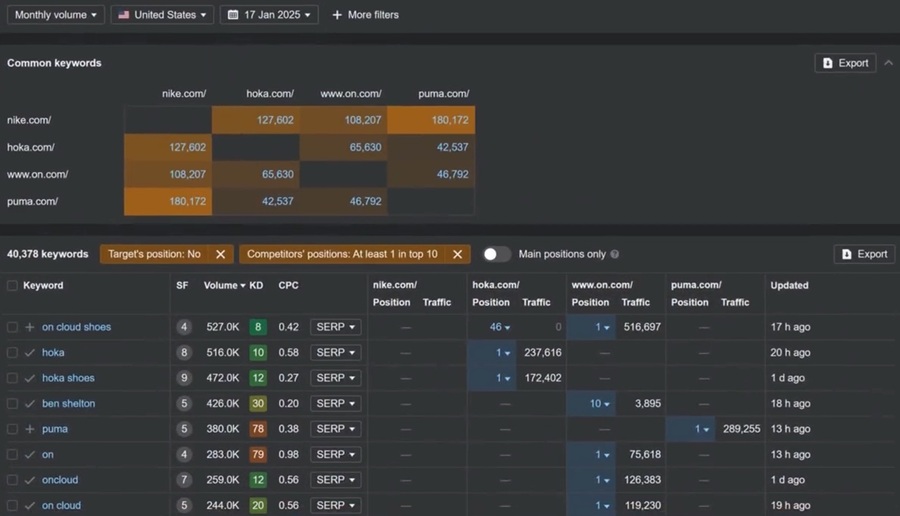
Task: Expand www.on.com position 10 for ben shelton
Action: [x=599, y=404]
